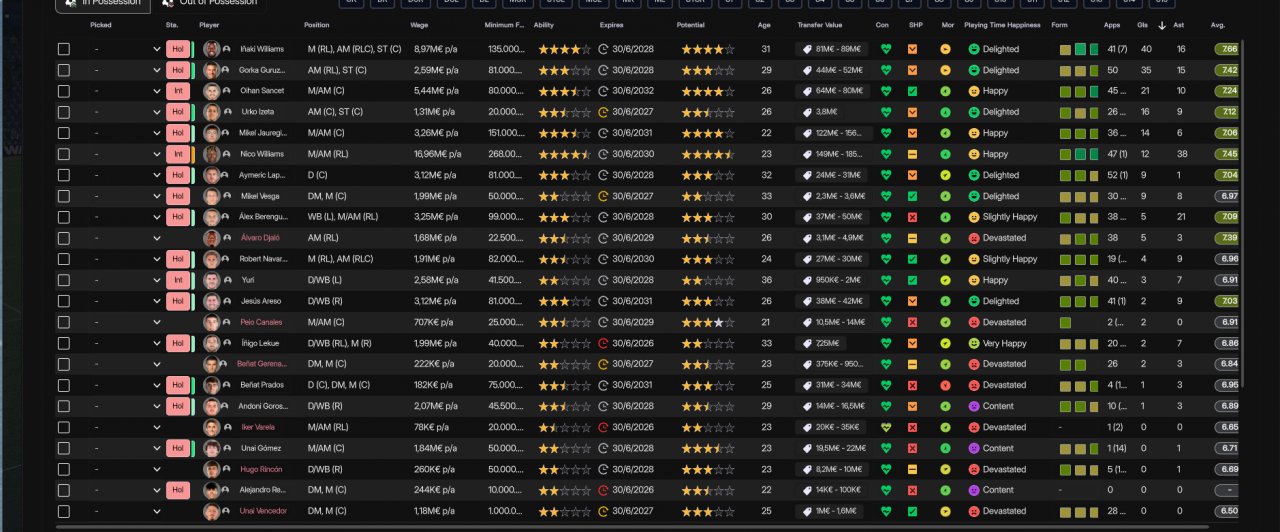The height and width of the screenshot is (532, 1280).
Task: Open the Picked dropdown arrow for Urko Izeta
Action: pyautogui.click(x=157, y=112)
